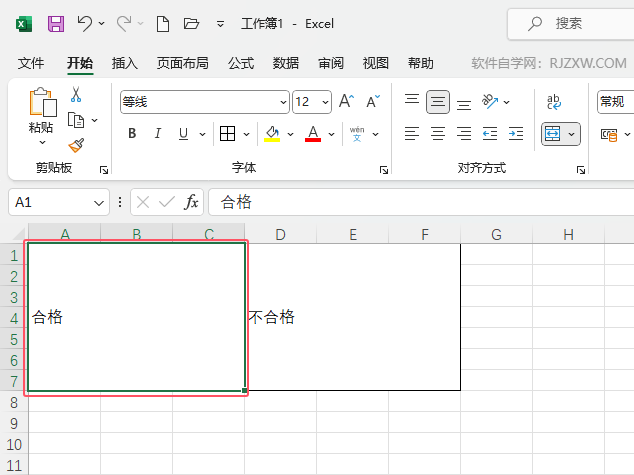Switch to the 公式 tab
634x475 pixels.
241,63
